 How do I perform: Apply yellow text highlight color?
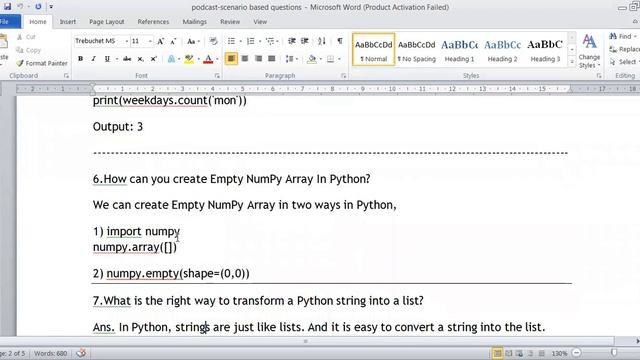(x=189, y=59)
